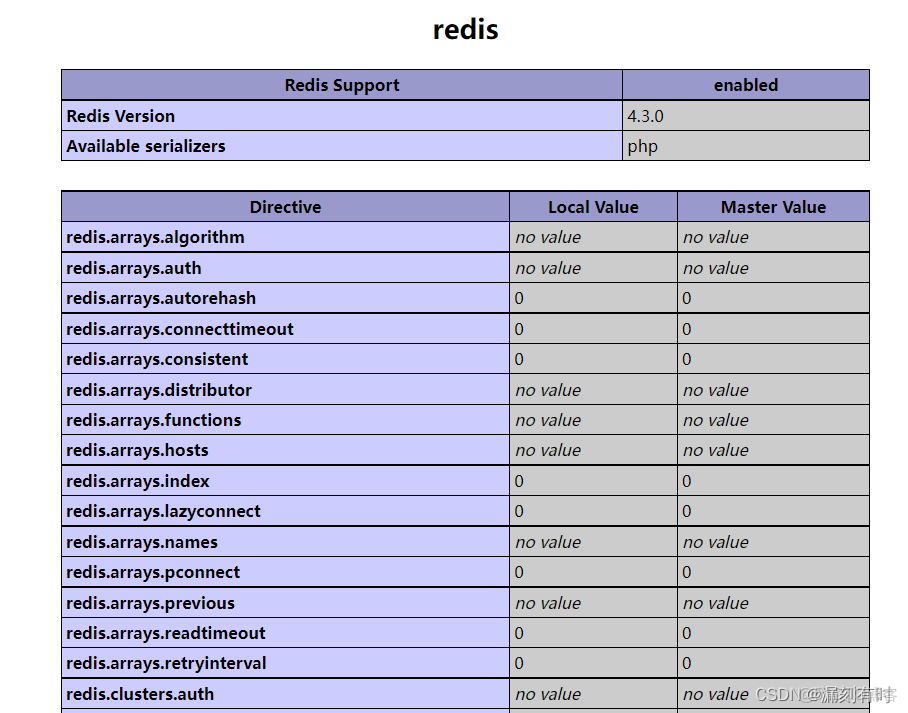Click the redis.arrays.lazyconnect directive label
The width and height of the screenshot is (908, 713).
pos(162,511)
